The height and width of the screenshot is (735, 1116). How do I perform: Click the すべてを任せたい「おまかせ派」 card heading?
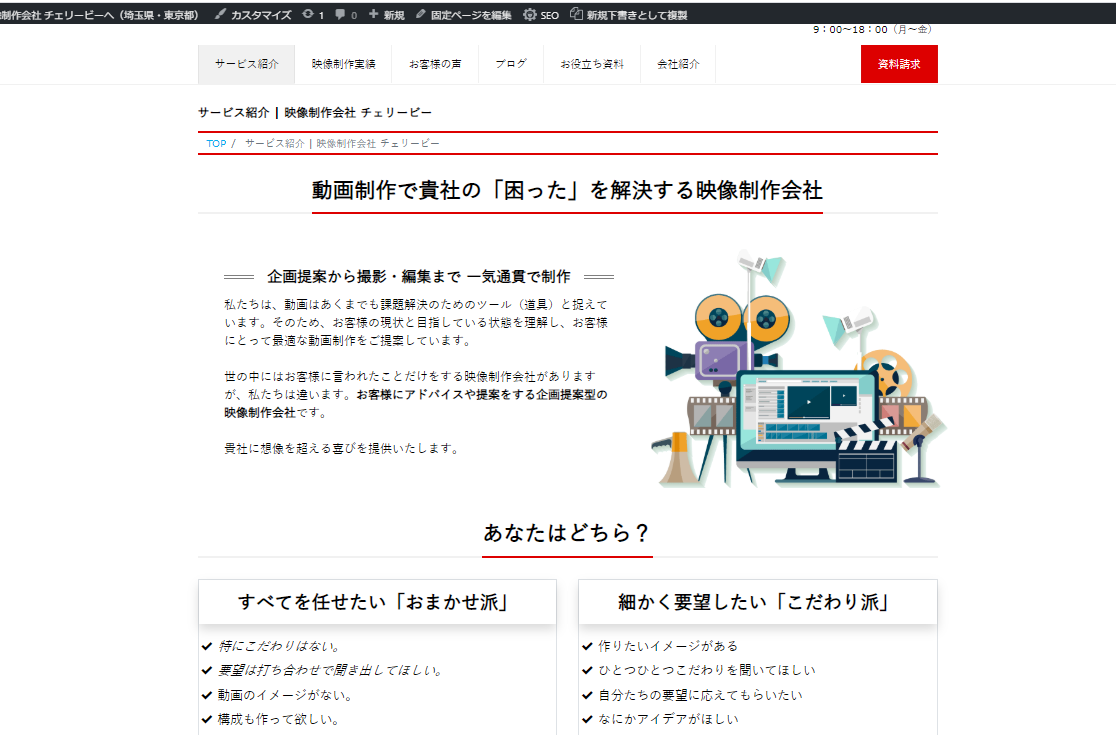376,602
